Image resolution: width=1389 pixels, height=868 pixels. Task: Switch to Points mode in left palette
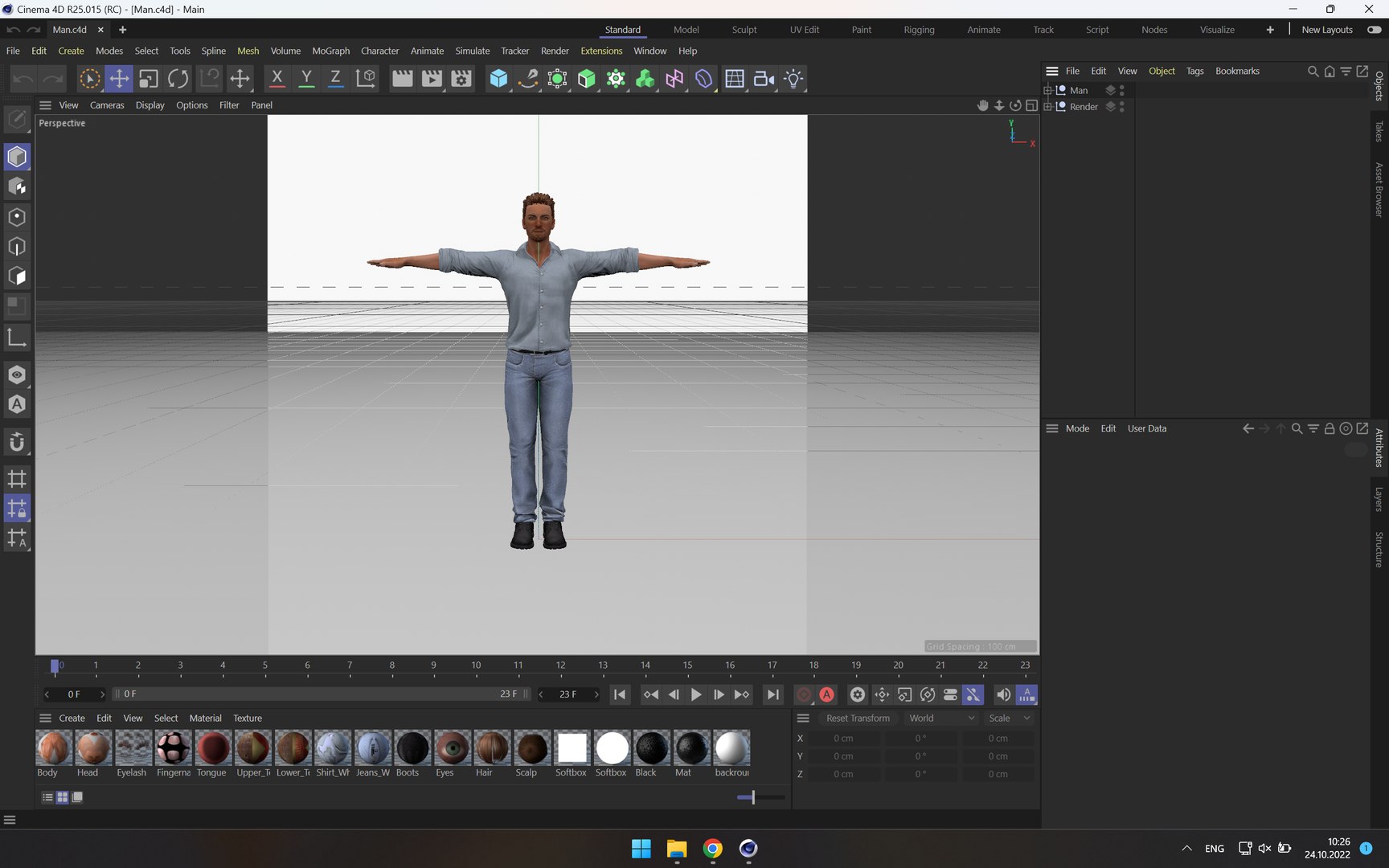pos(17,217)
